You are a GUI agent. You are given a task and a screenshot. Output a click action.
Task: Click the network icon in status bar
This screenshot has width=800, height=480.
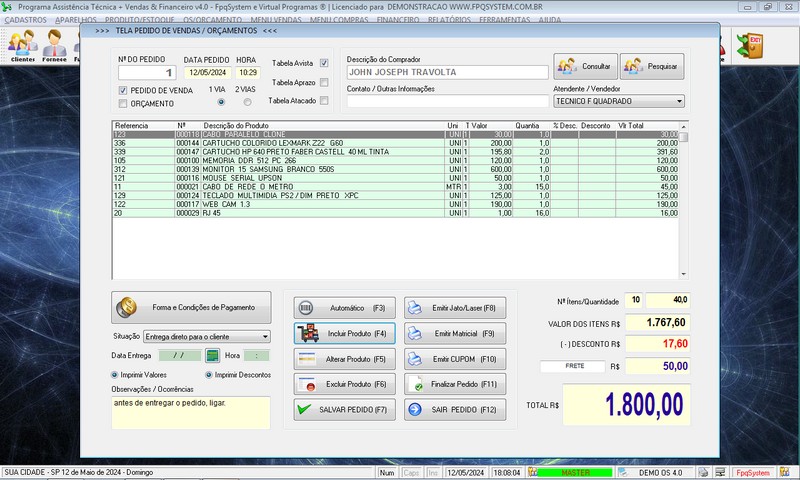pyautogui.click(x=720, y=473)
